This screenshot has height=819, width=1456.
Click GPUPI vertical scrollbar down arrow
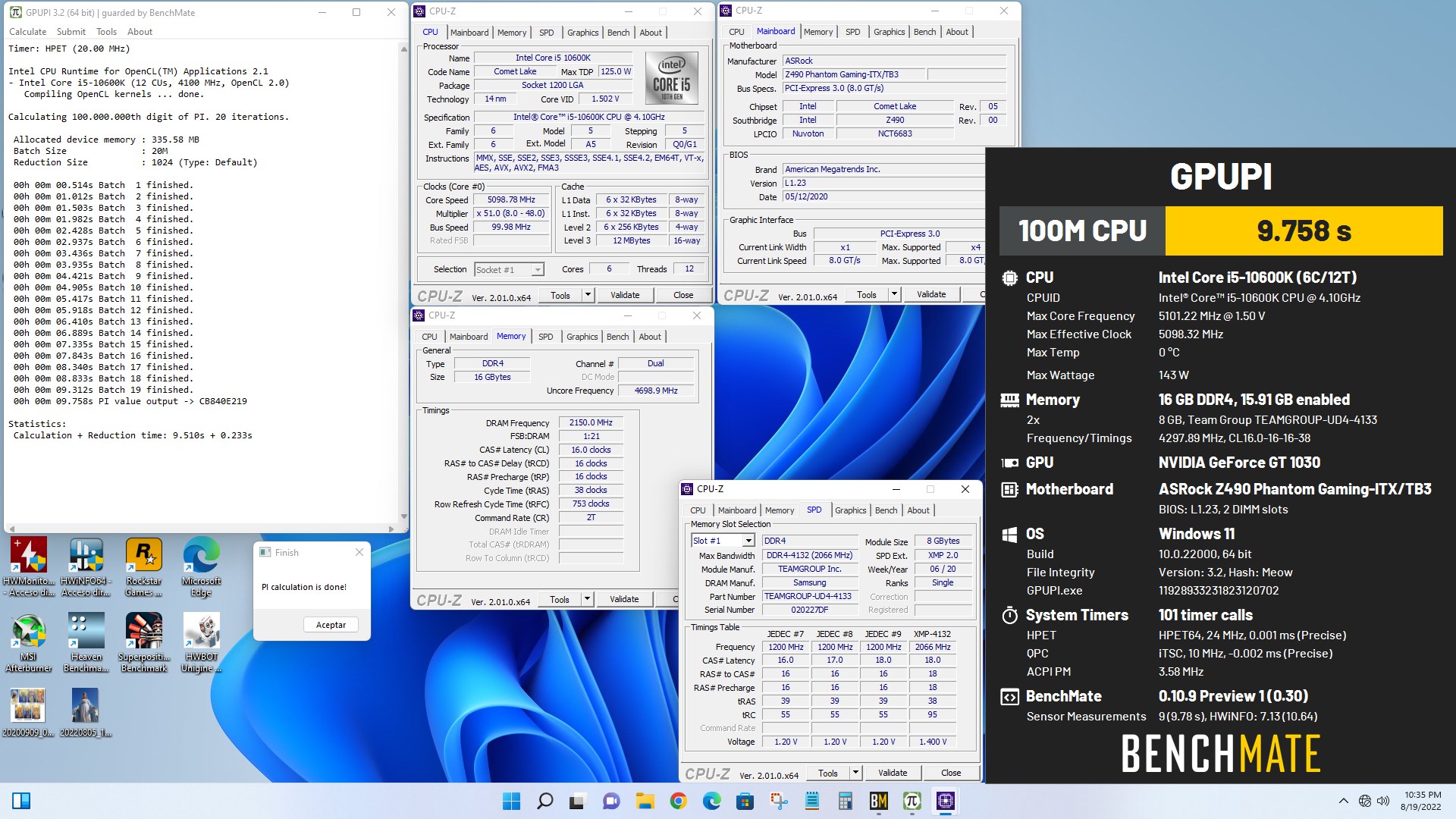(403, 516)
